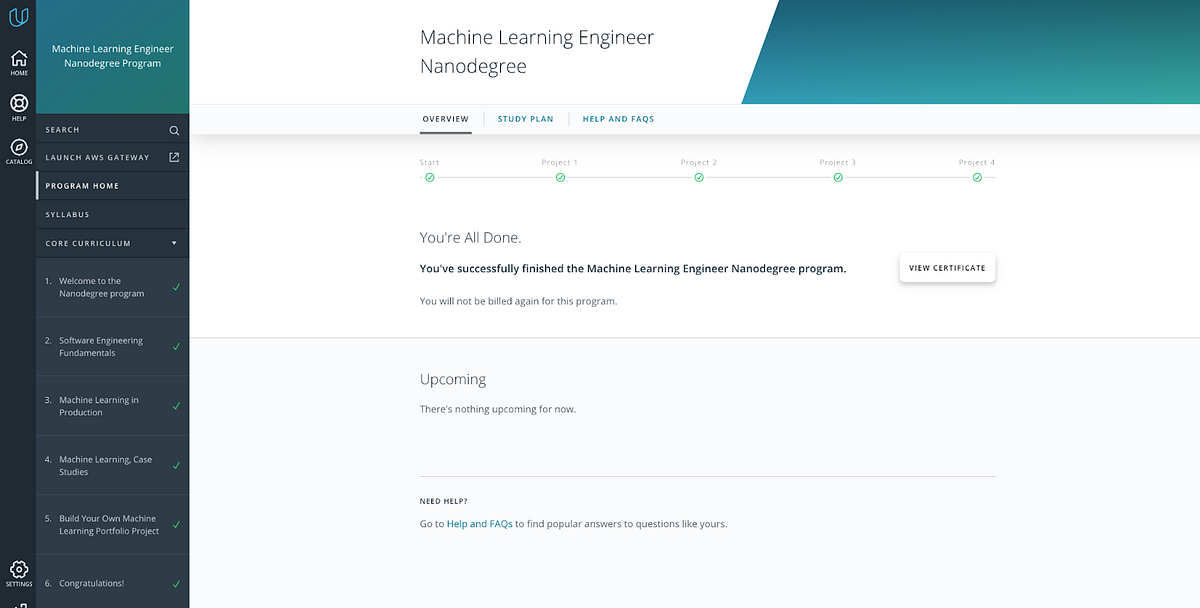The width and height of the screenshot is (1200, 608).
Task: Click the "Upcoming" heading
Action: 453,380
